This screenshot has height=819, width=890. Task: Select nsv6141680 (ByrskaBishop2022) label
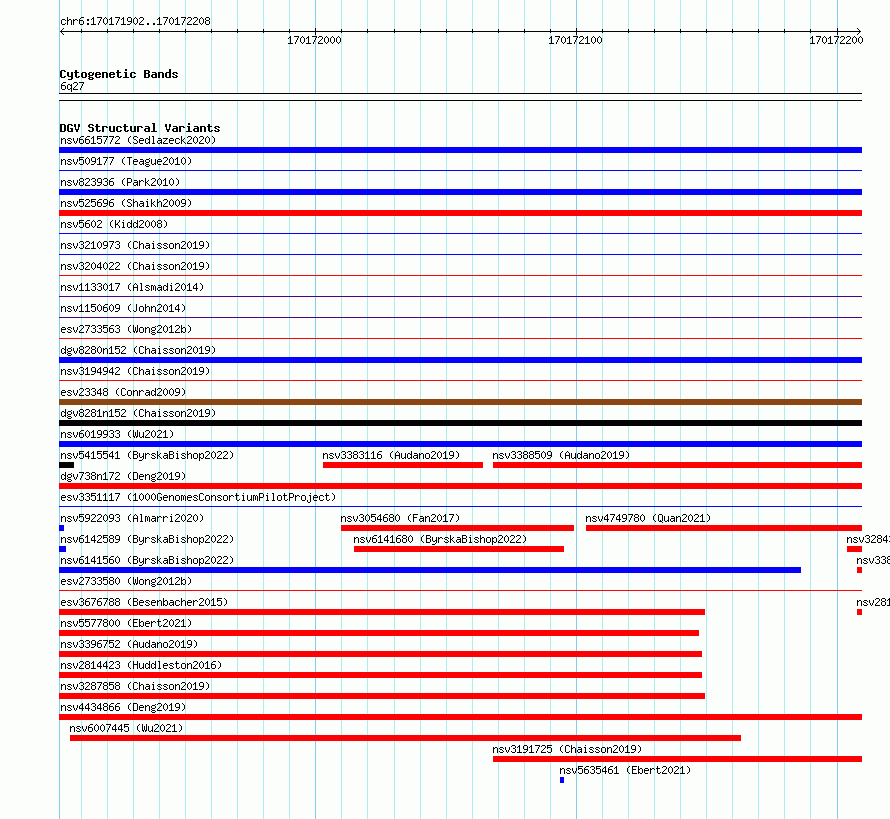click(440, 539)
